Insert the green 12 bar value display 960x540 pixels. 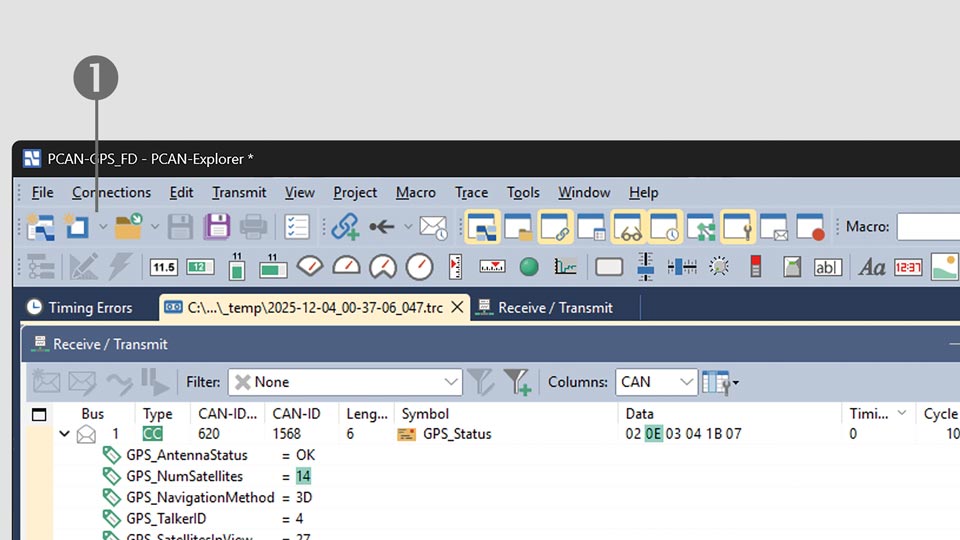pos(200,268)
